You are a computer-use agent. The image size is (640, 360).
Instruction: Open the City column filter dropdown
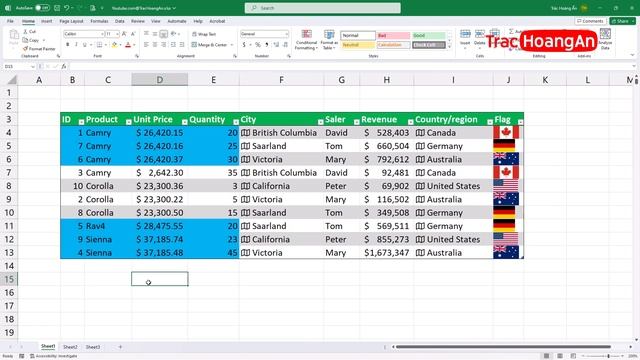click(320, 122)
